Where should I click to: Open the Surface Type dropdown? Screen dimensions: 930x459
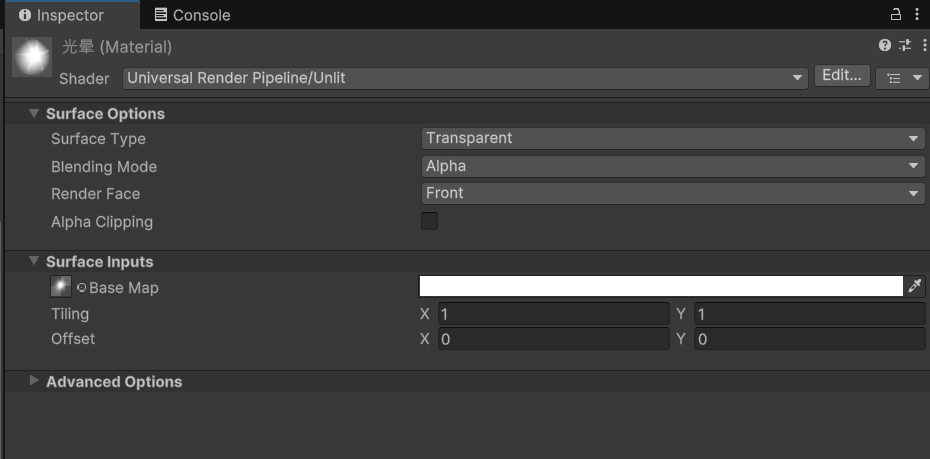[673, 139]
